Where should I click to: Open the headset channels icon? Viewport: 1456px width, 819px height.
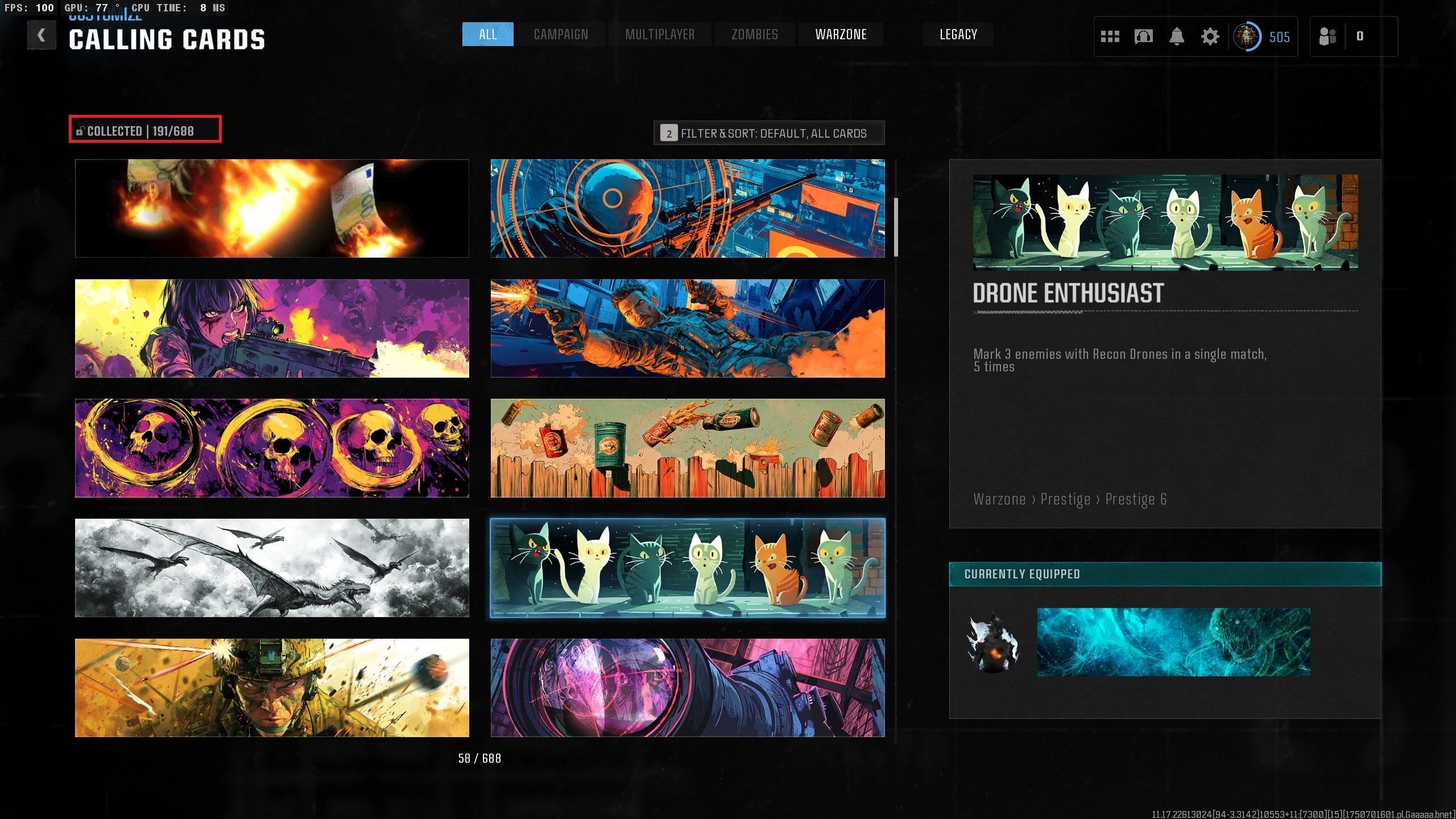click(1143, 37)
